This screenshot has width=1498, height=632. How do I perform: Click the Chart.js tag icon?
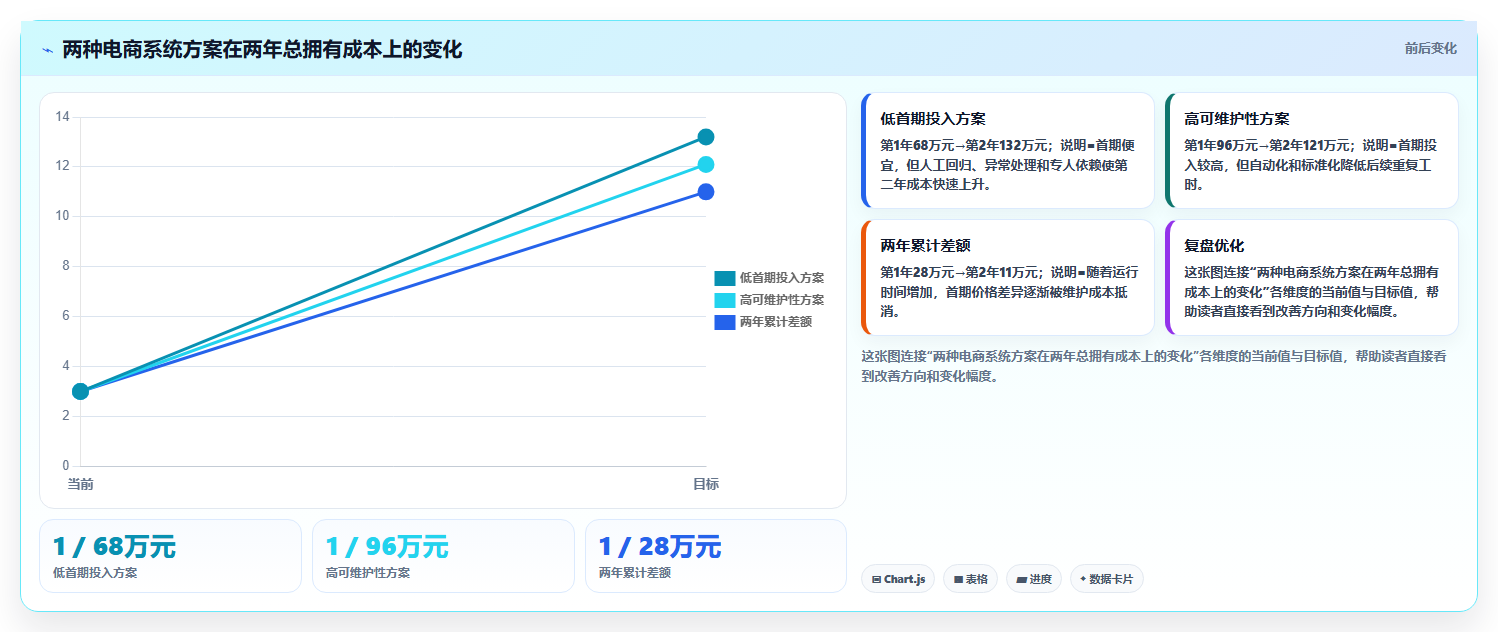(x=877, y=579)
